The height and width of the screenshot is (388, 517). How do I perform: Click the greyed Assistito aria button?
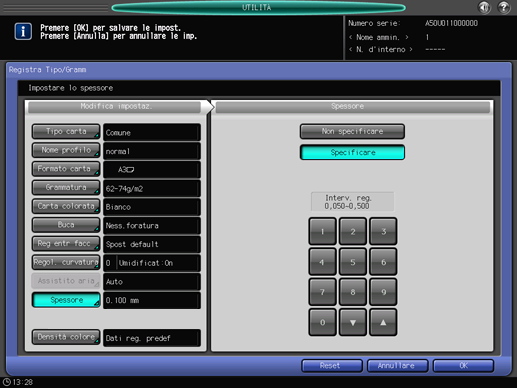66,281
